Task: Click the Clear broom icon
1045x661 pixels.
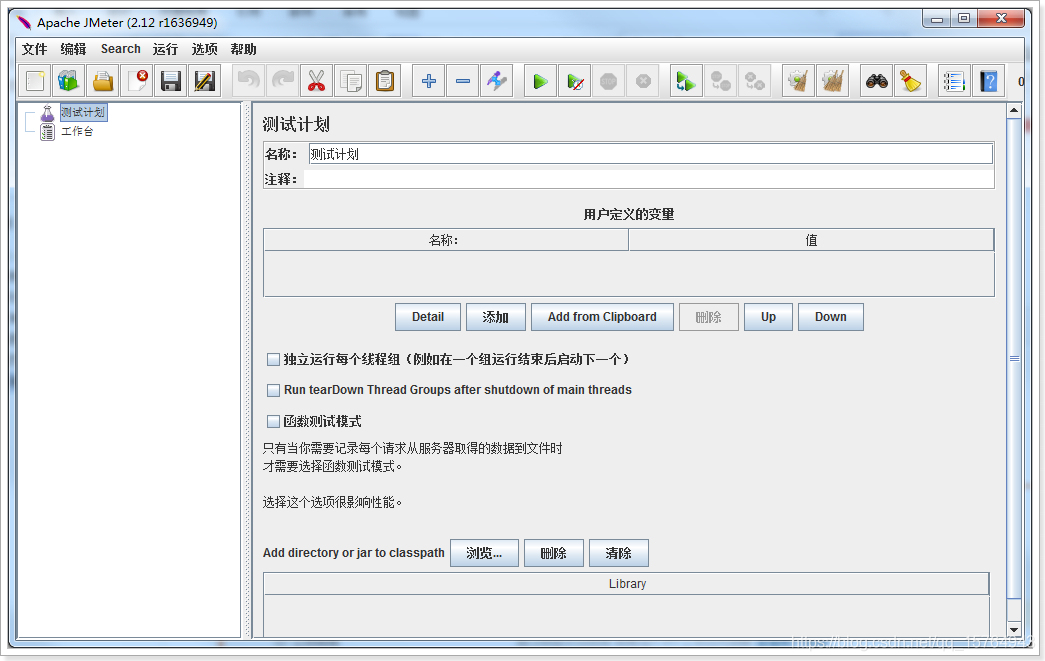Action: (798, 81)
